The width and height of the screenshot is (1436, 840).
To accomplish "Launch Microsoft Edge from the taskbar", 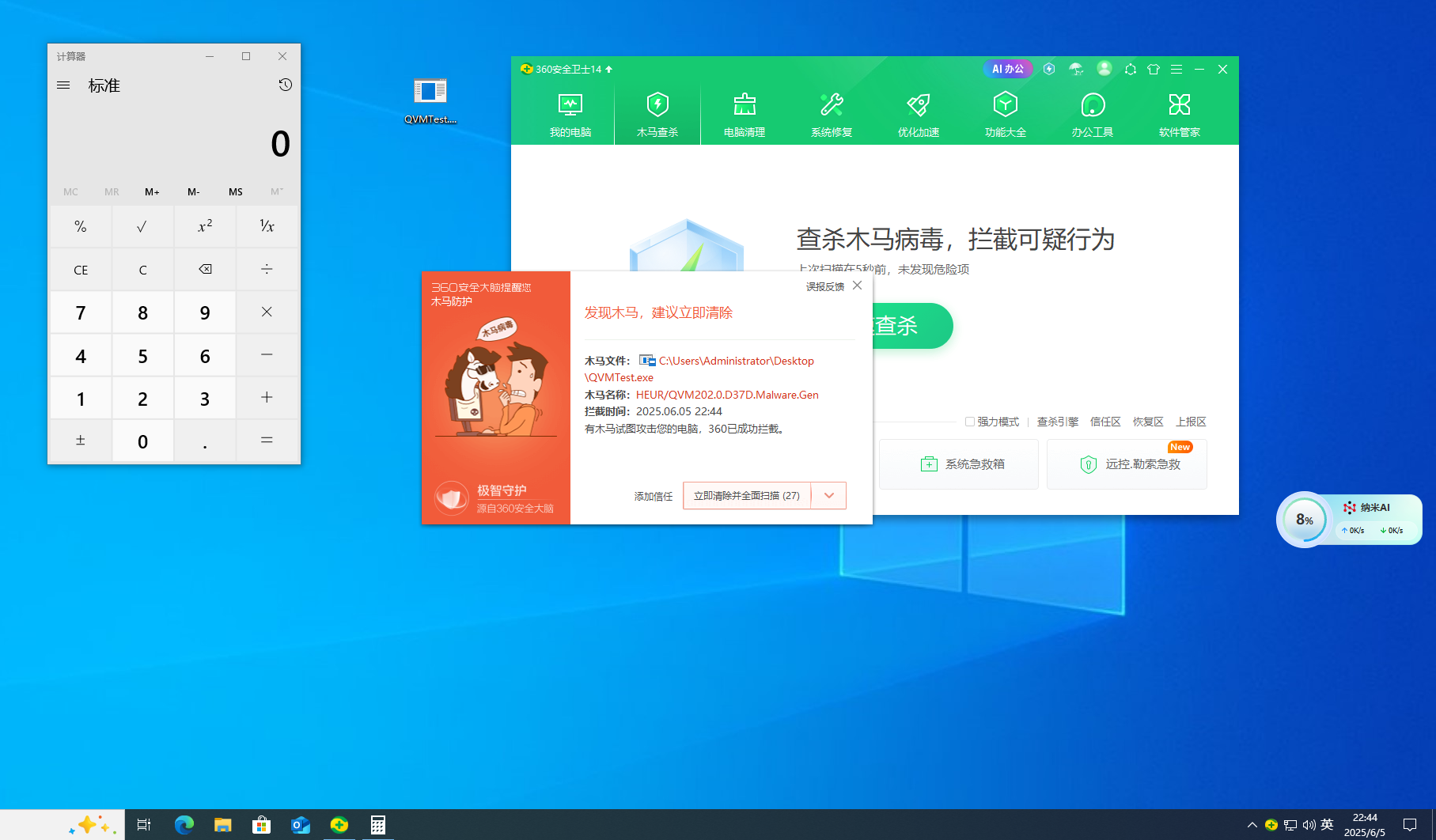I will click(184, 825).
